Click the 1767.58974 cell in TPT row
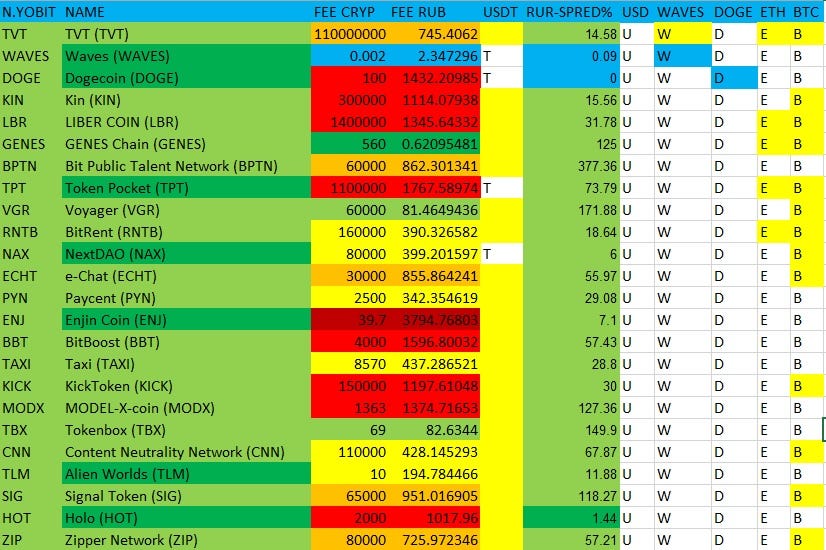The height and width of the screenshot is (550, 826). 434,188
